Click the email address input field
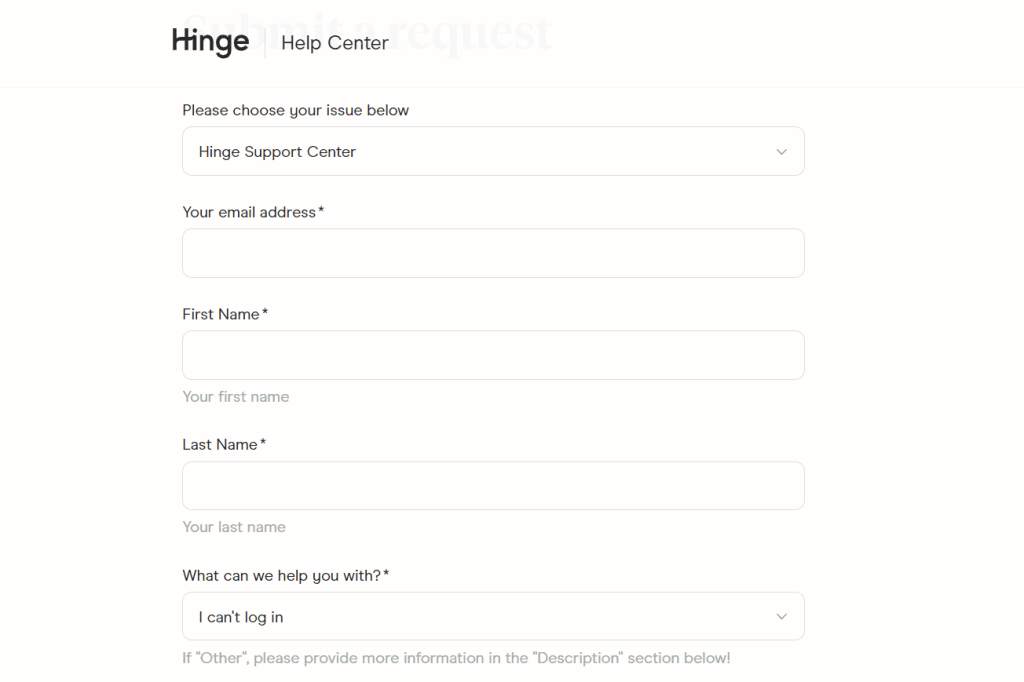Viewport: 1024px width, 682px height. [493, 253]
